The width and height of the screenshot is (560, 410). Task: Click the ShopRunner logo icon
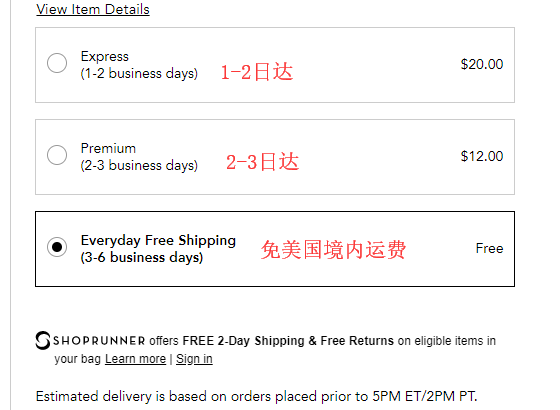click(43, 340)
